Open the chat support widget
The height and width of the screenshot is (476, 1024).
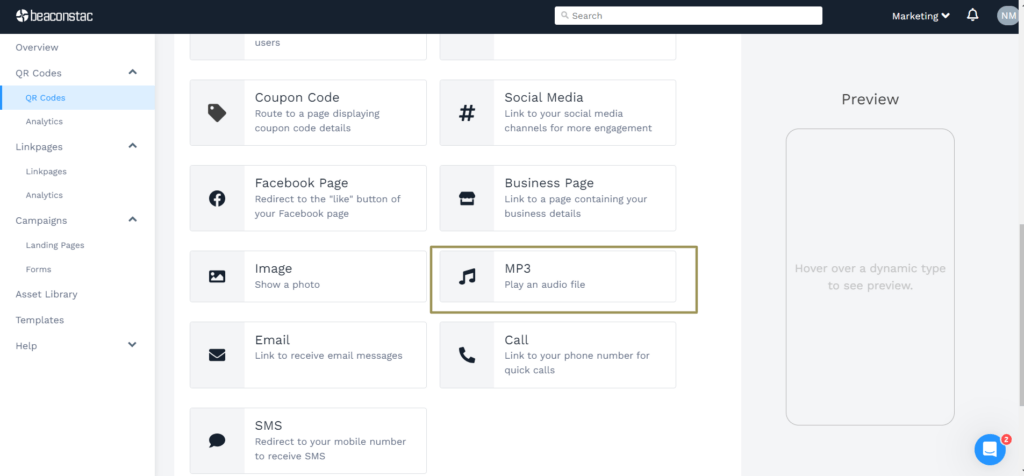[x=989, y=449]
